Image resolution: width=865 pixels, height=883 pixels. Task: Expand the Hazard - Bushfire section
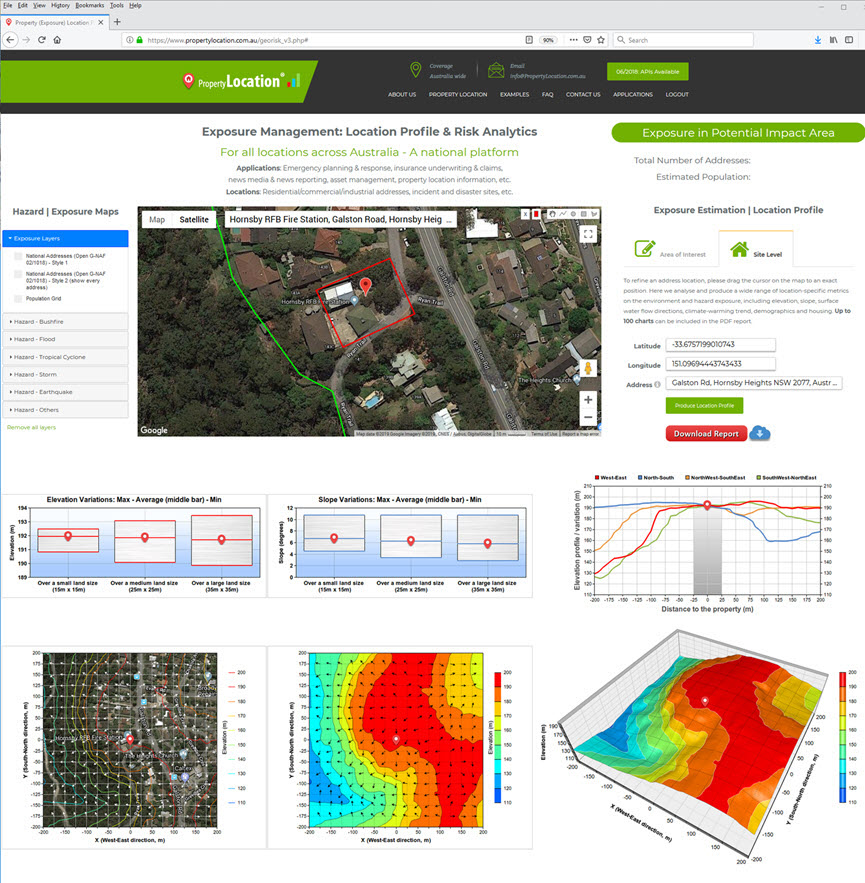pyautogui.click(x=65, y=322)
